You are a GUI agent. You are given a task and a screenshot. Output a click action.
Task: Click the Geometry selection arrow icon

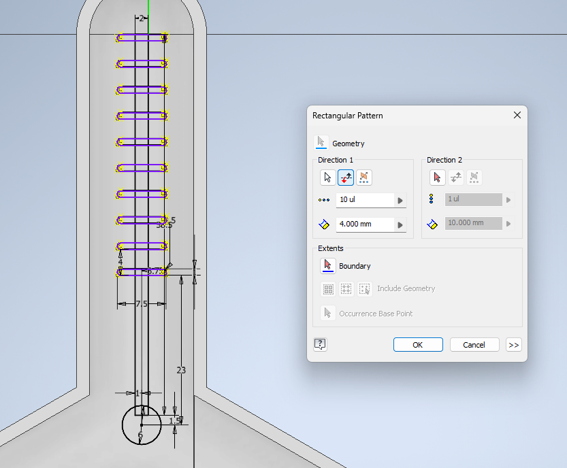coord(321,142)
